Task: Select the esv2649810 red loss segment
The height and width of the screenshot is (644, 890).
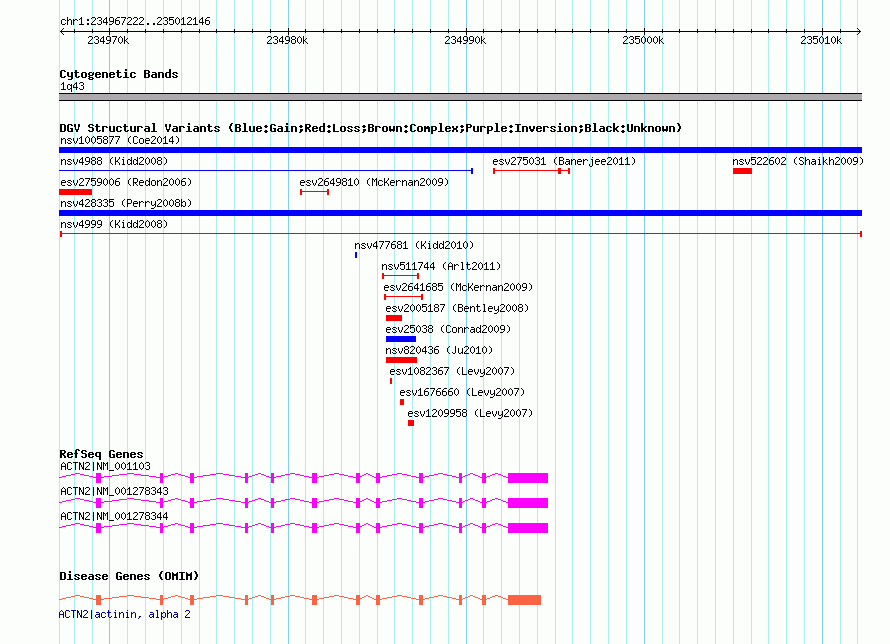Action: [x=314, y=192]
